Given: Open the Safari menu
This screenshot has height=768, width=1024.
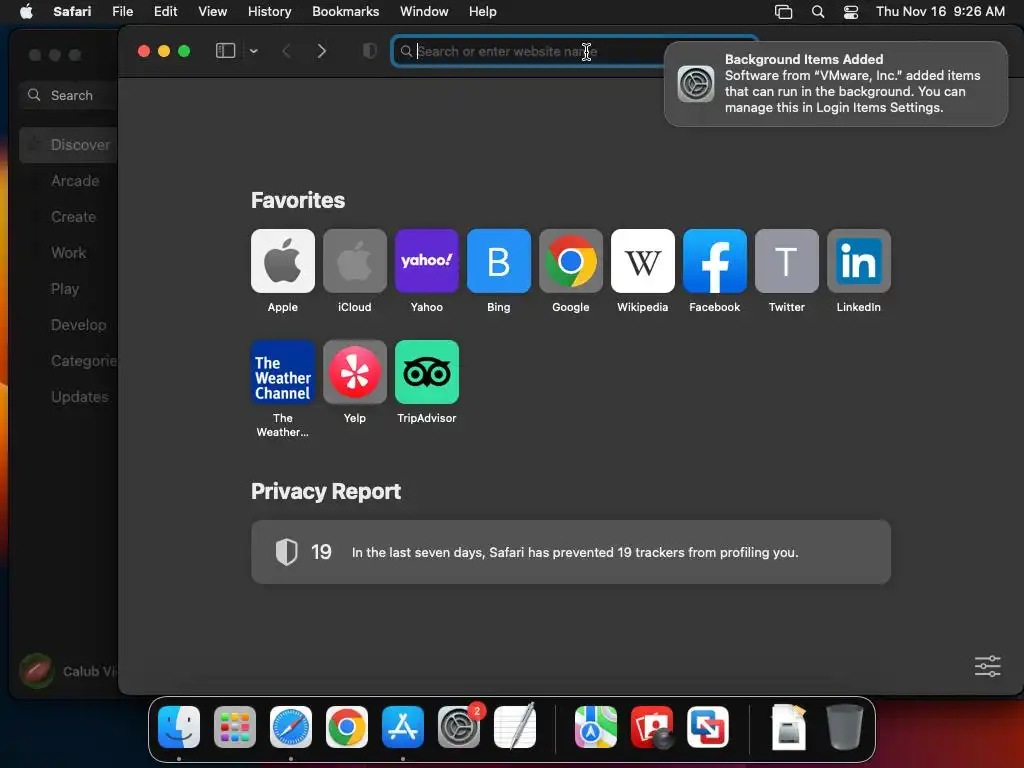Looking at the screenshot, I should point(72,12).
